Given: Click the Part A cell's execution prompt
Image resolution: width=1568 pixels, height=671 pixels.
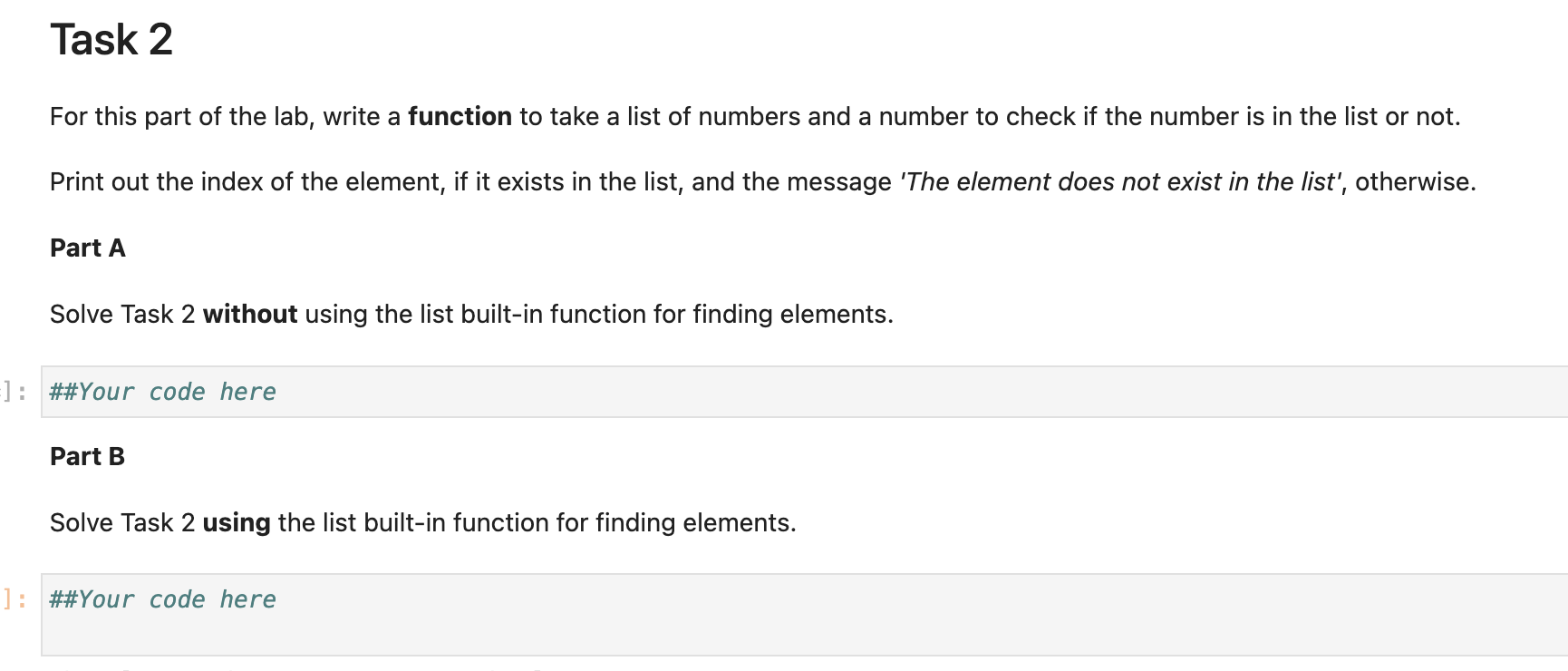Looking at the screenshot, I should point(15,392).
